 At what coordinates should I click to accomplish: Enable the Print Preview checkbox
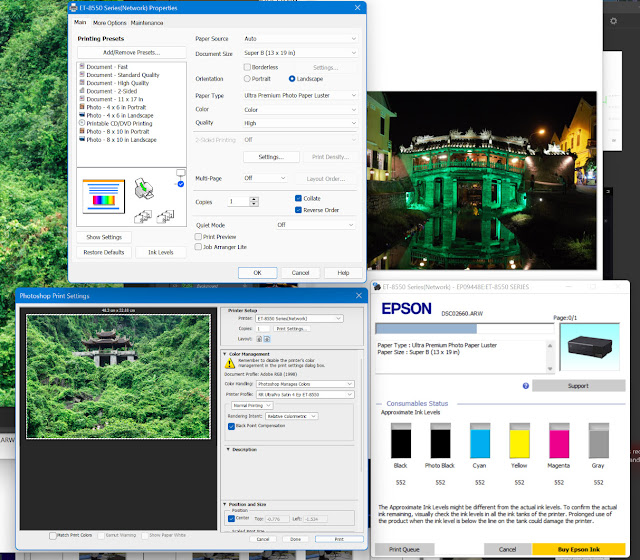[x=198, y=237]
